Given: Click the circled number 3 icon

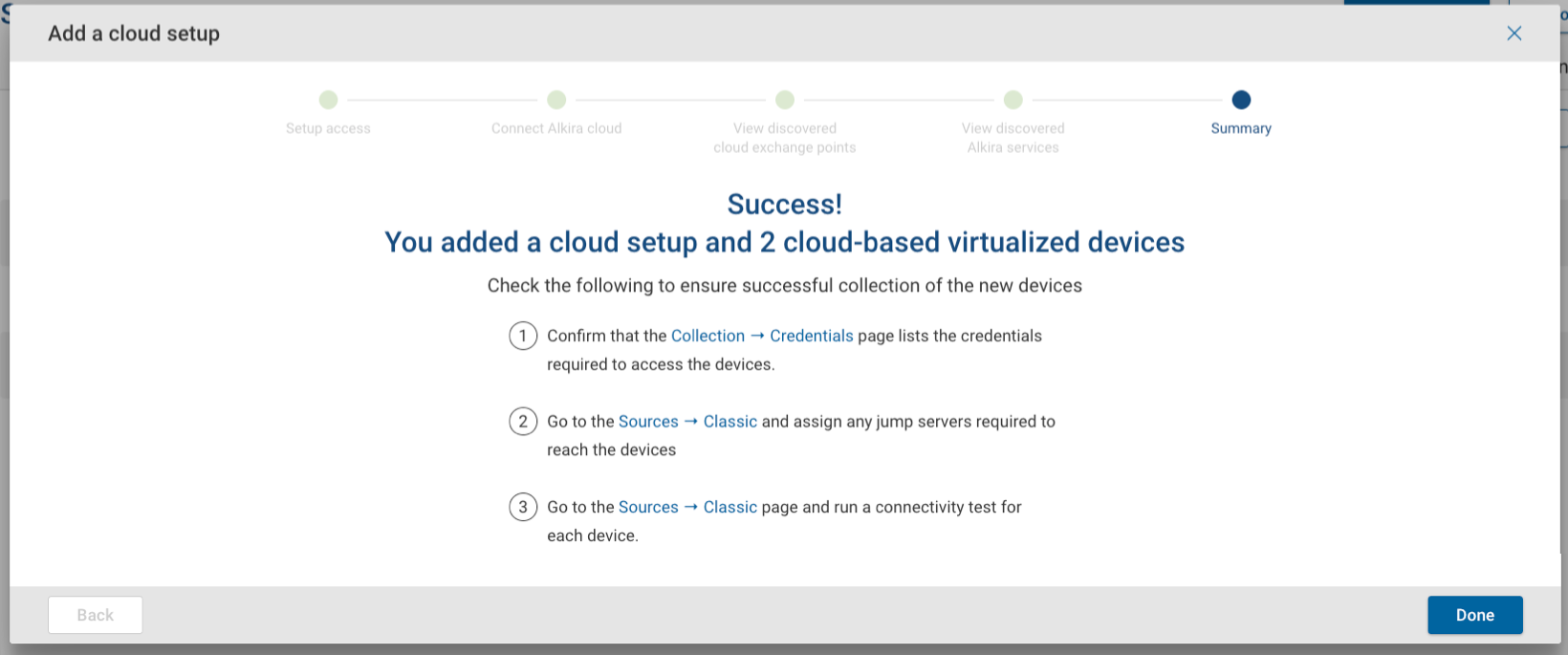Looking at the screenshot, I should click(x=523, y=507).
